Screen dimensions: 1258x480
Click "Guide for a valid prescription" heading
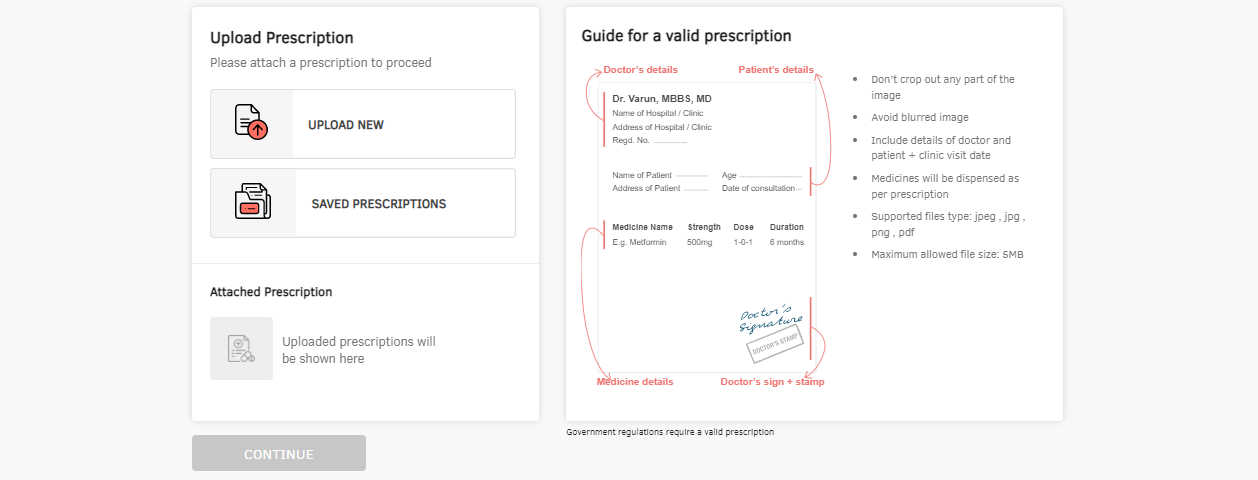pos(686,36)
